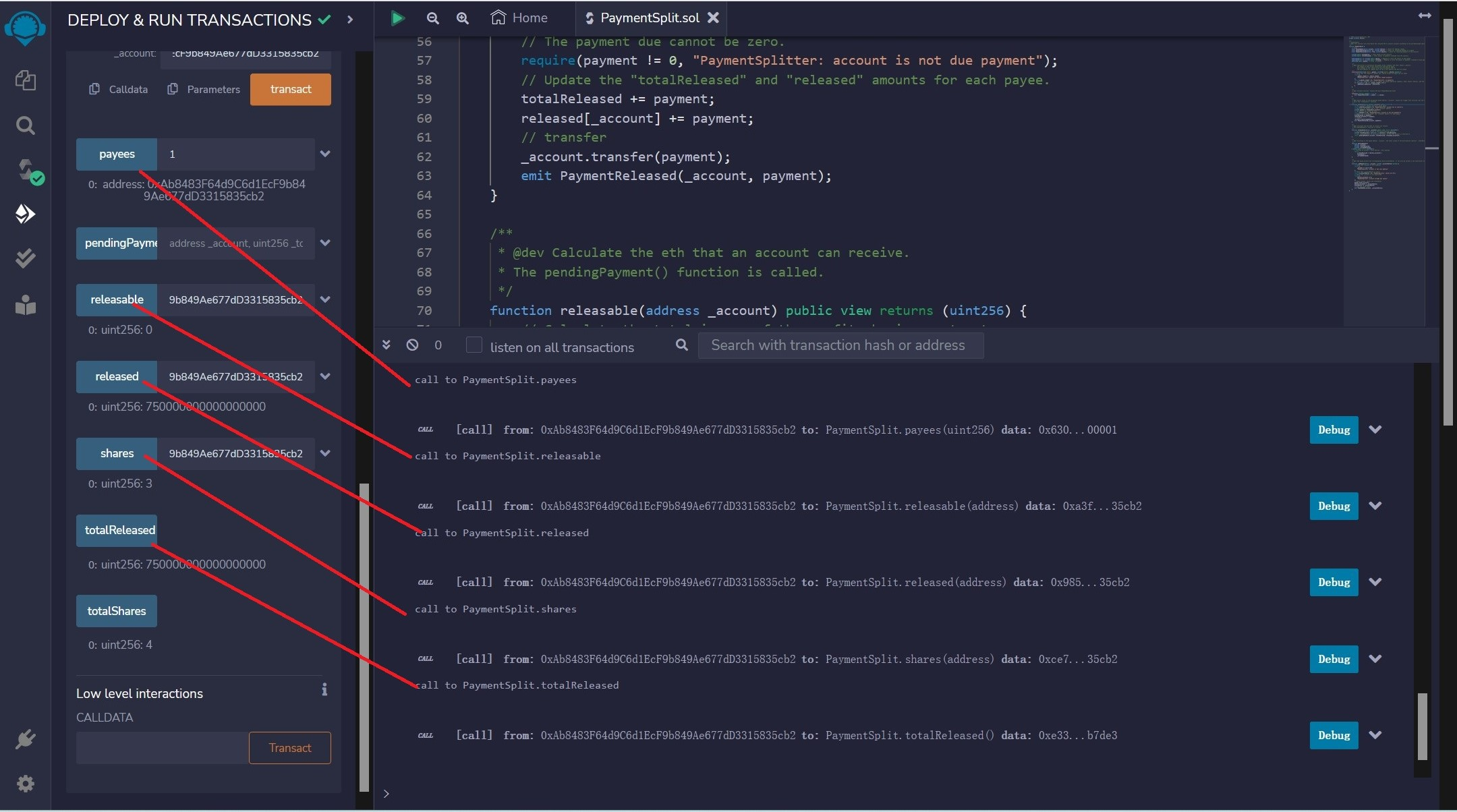Expand the payees result details
Screen dimensions: 1457x812
[325, 154]
